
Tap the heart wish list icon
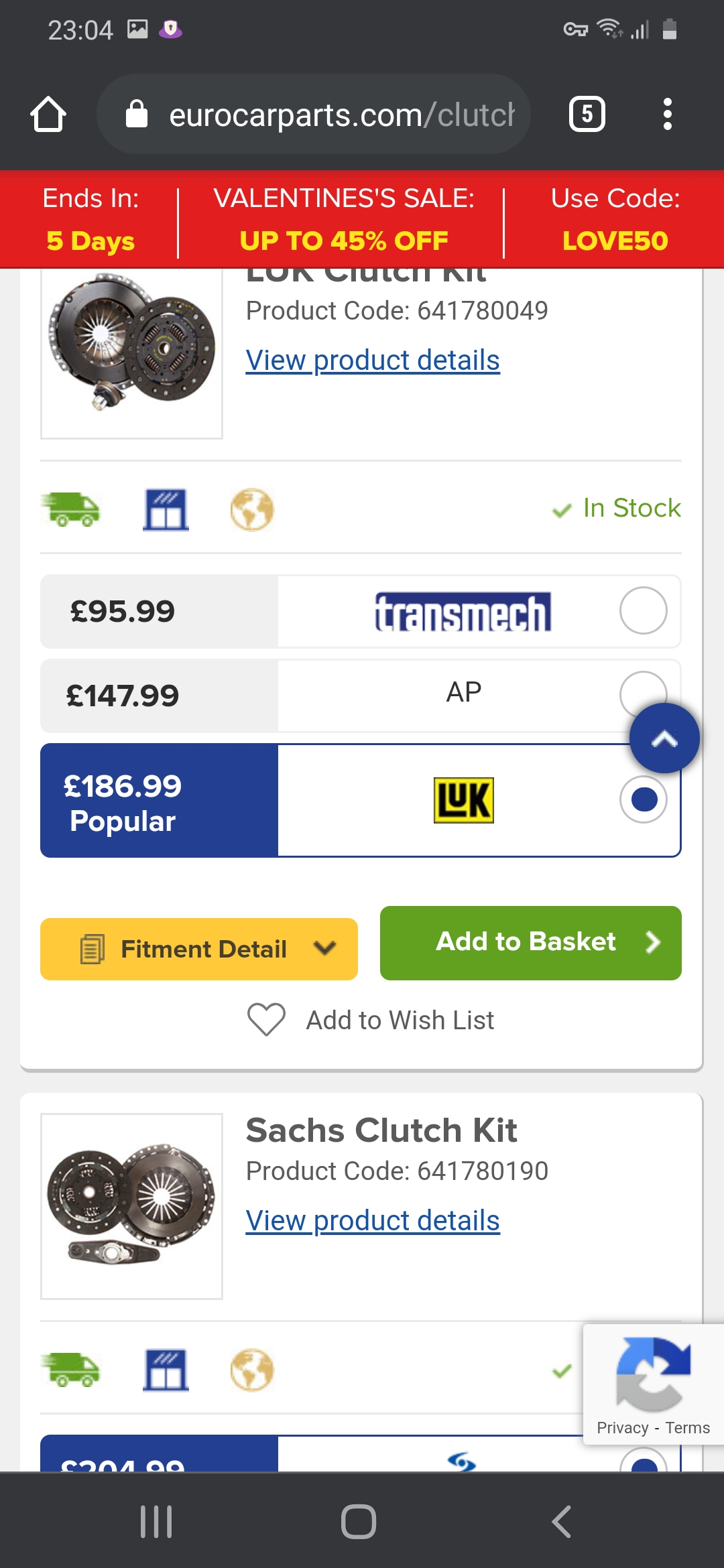click(x=266, y=1020)
